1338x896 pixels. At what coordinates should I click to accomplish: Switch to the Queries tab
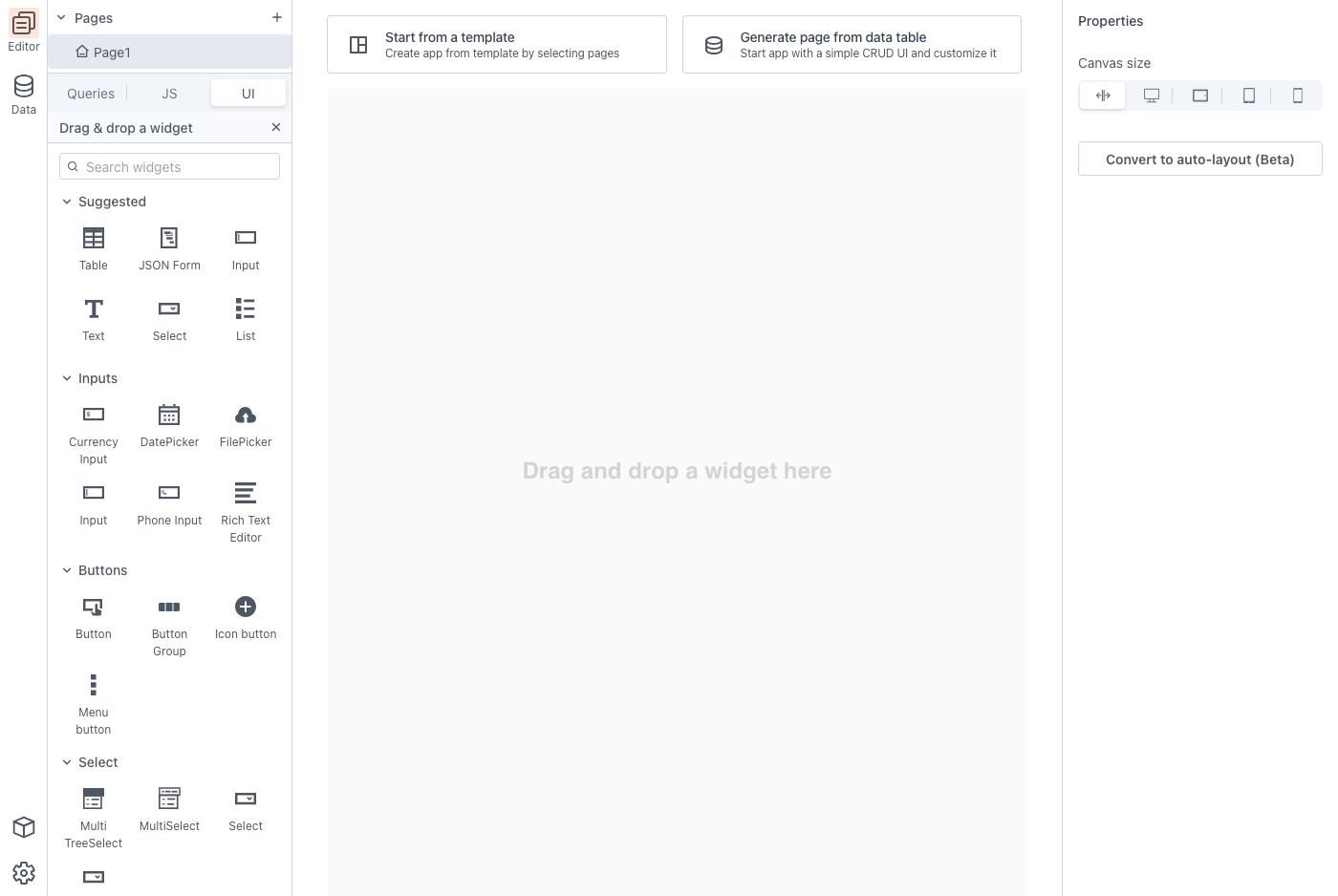(x=91, y=94)
